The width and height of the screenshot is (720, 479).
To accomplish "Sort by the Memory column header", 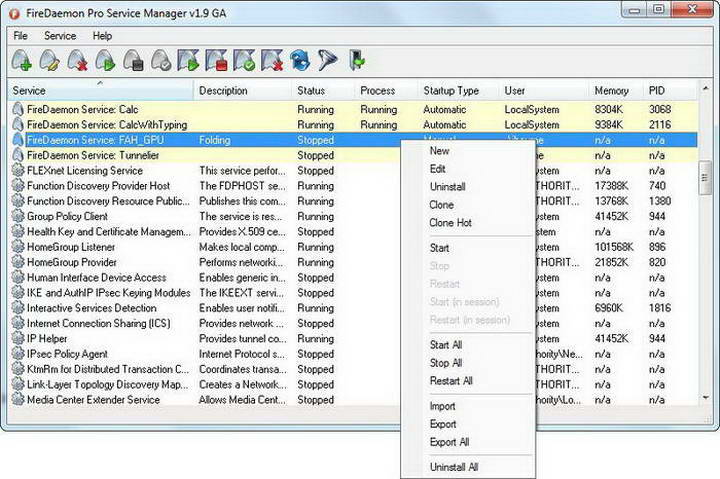I will (617, 90).
